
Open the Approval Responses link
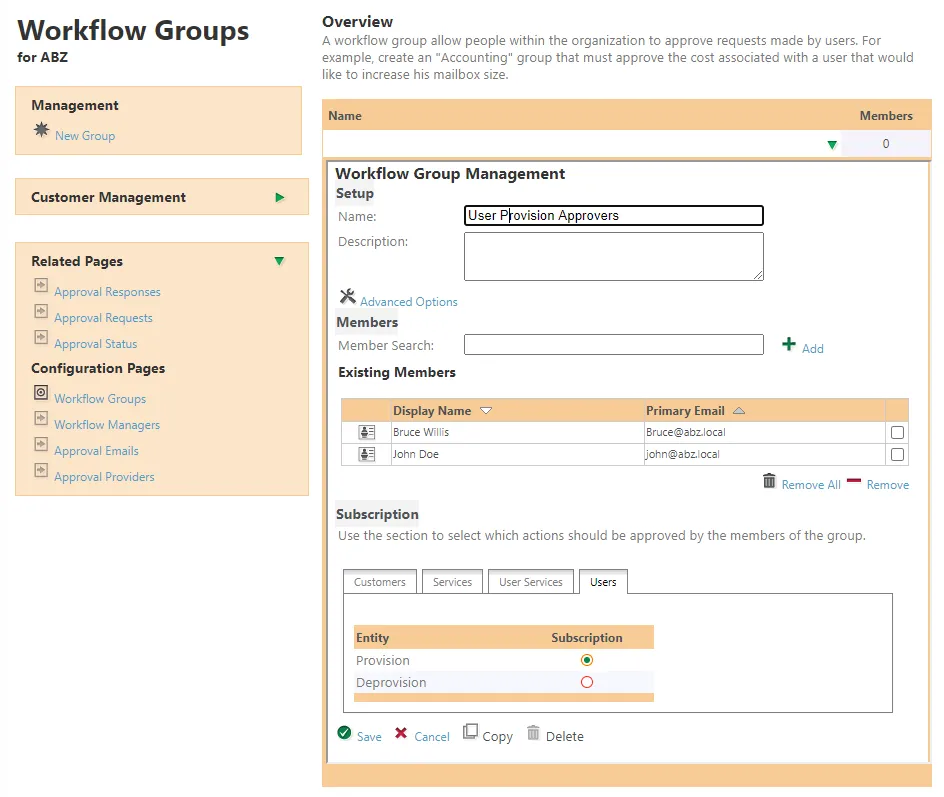[x=107, y=292]
